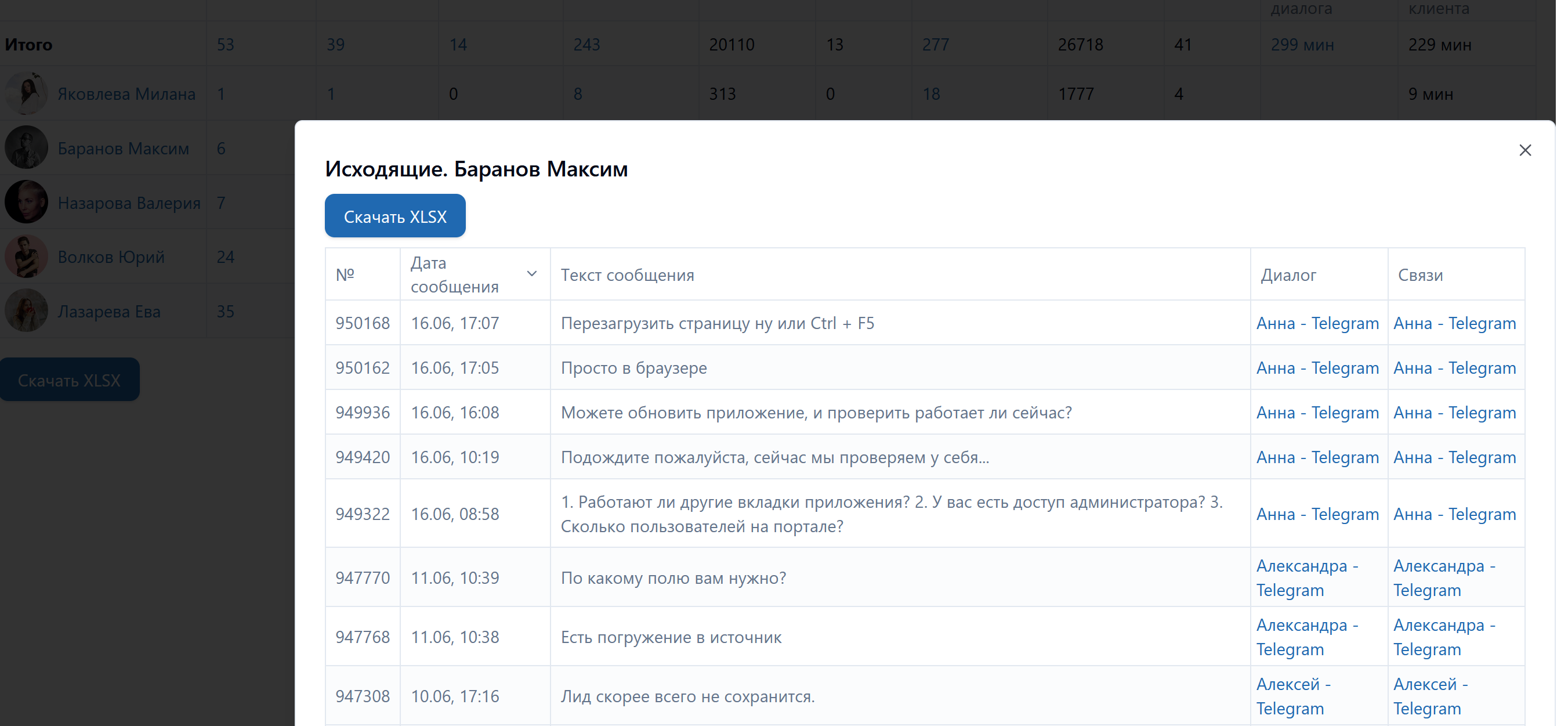Click Баранов Максим avatar photo
This screenshot has width=1568, height=726.
[26, 148]
